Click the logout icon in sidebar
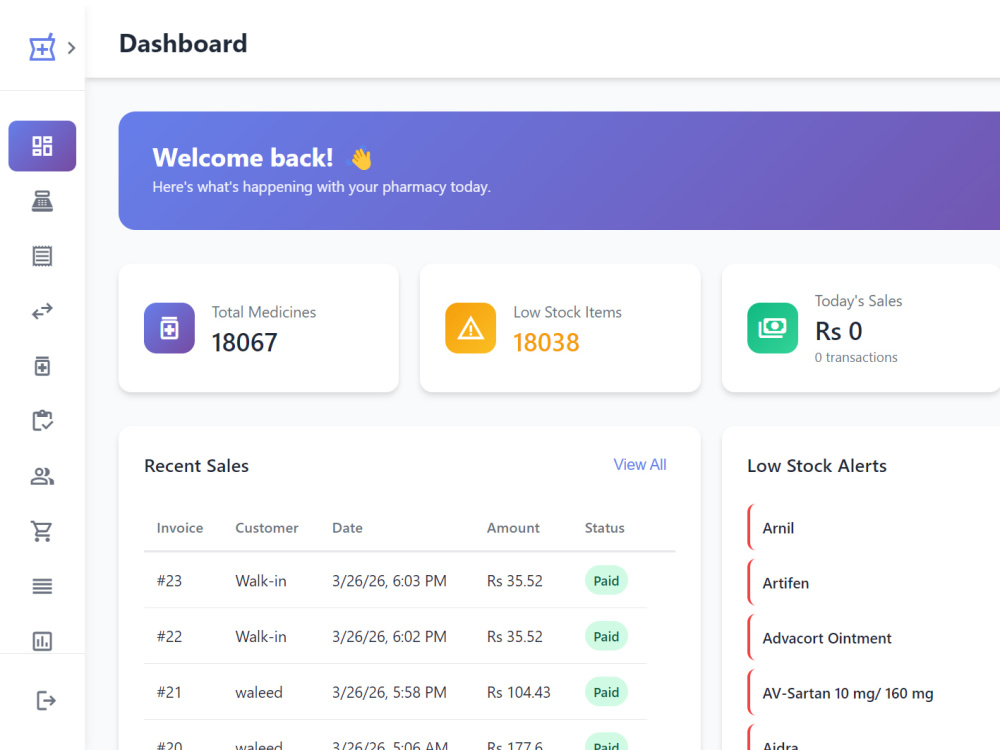This screenshot has height=750, width=1000. 45,700
